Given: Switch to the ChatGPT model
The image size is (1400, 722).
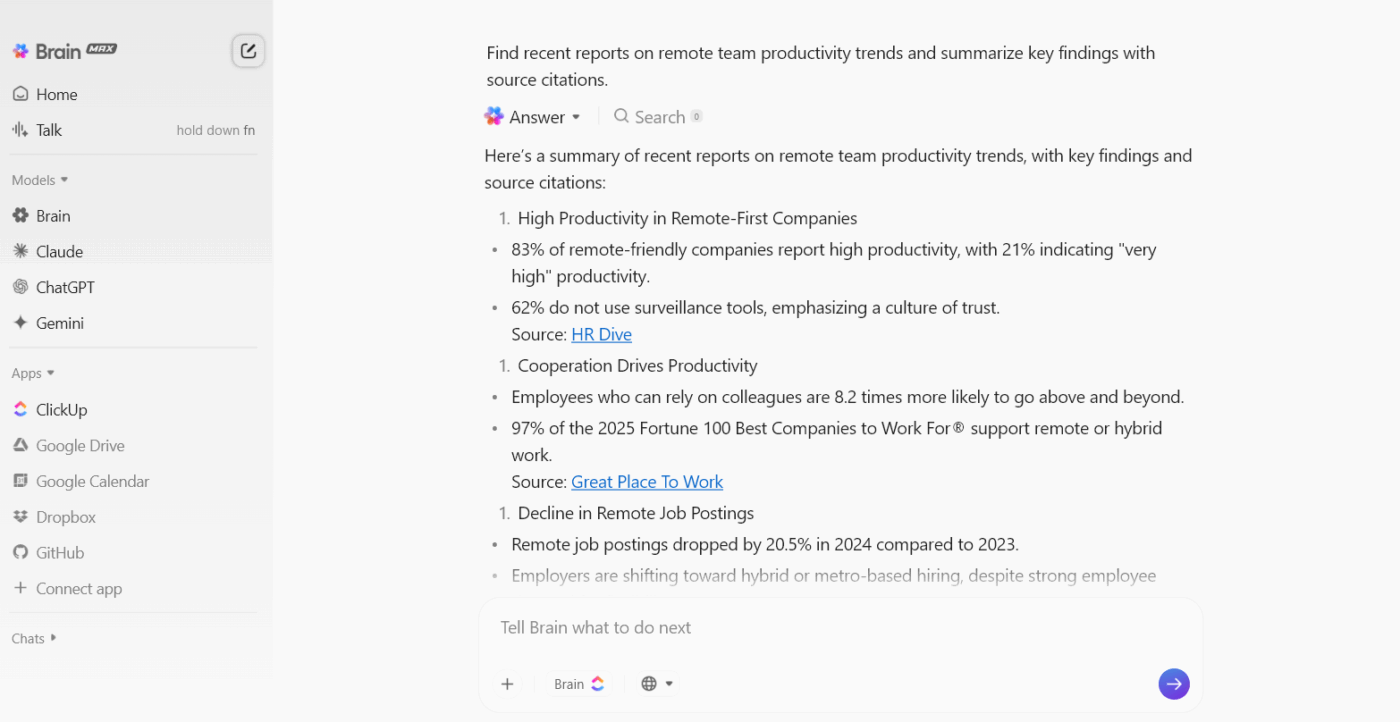Looking at the screenshot, I should pos(65,288).
